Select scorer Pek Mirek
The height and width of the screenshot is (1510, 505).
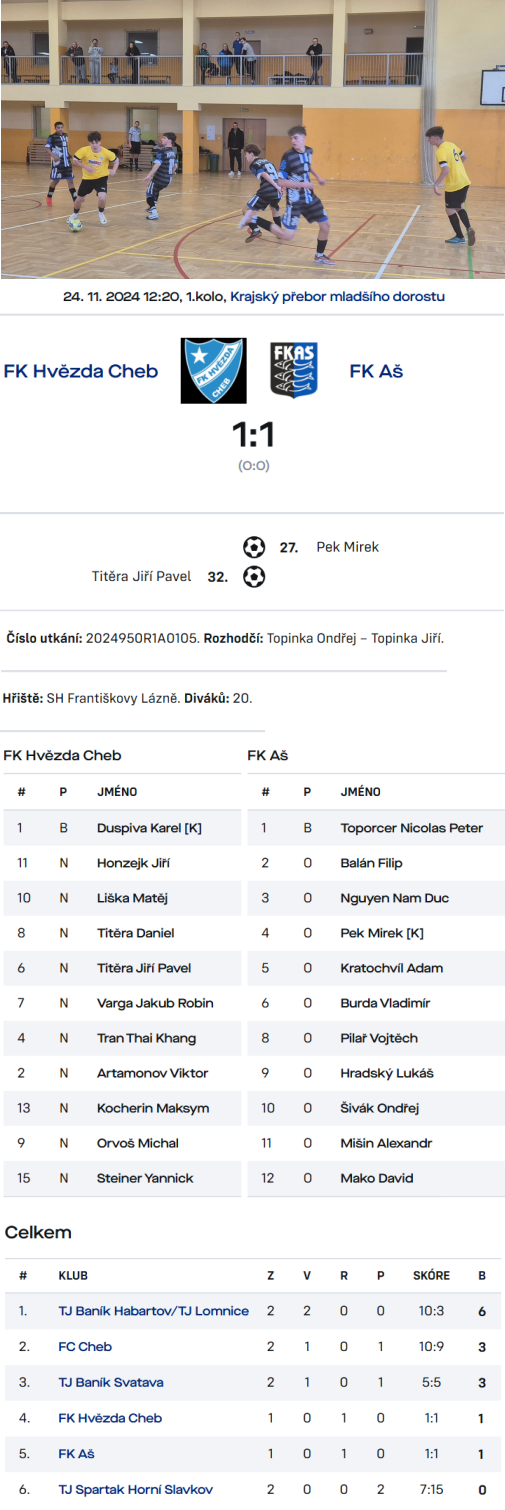pos(347,547)
